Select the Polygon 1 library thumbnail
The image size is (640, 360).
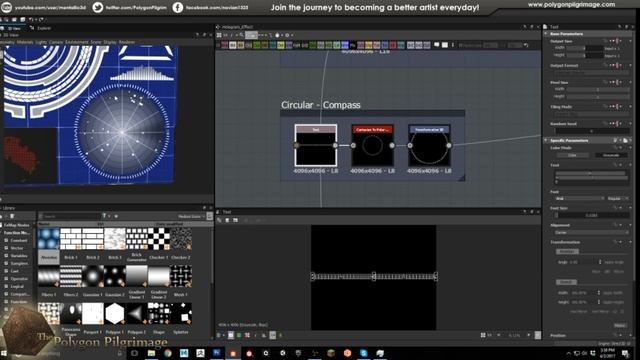point(115,313)
